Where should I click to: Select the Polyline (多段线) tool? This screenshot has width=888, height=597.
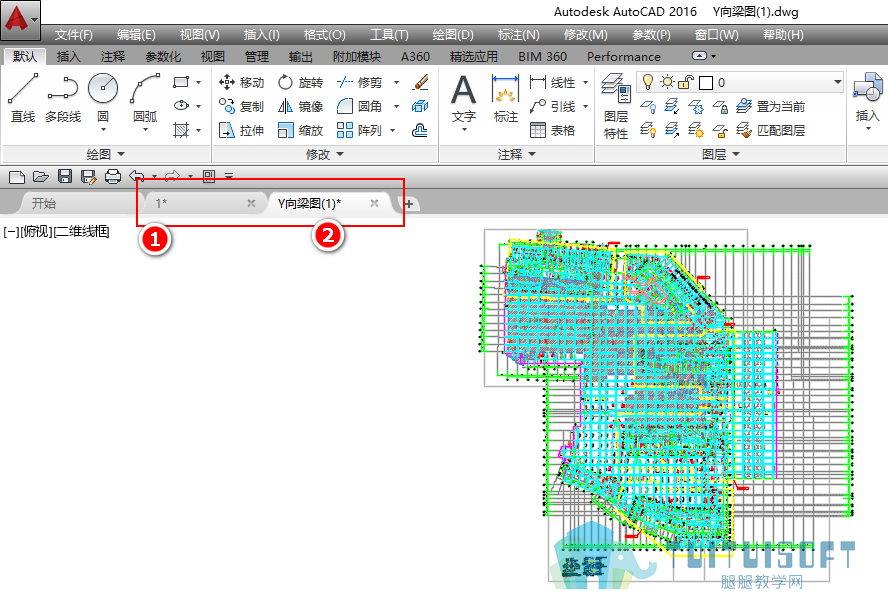pos(63,98)
